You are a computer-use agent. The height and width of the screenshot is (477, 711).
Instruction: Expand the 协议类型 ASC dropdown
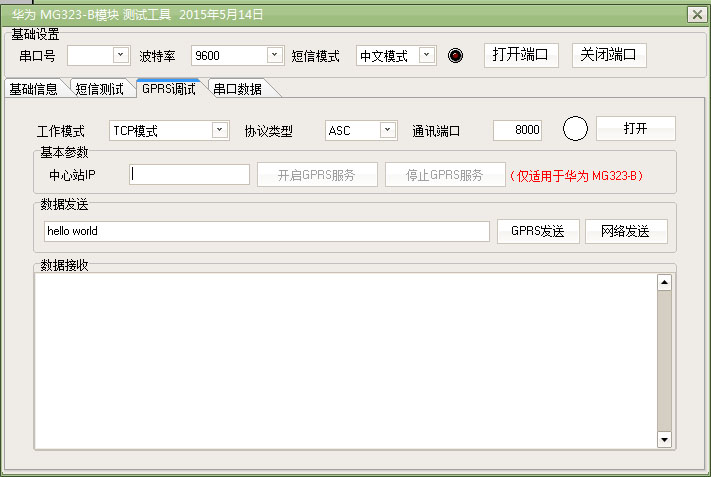pos(388,130)
